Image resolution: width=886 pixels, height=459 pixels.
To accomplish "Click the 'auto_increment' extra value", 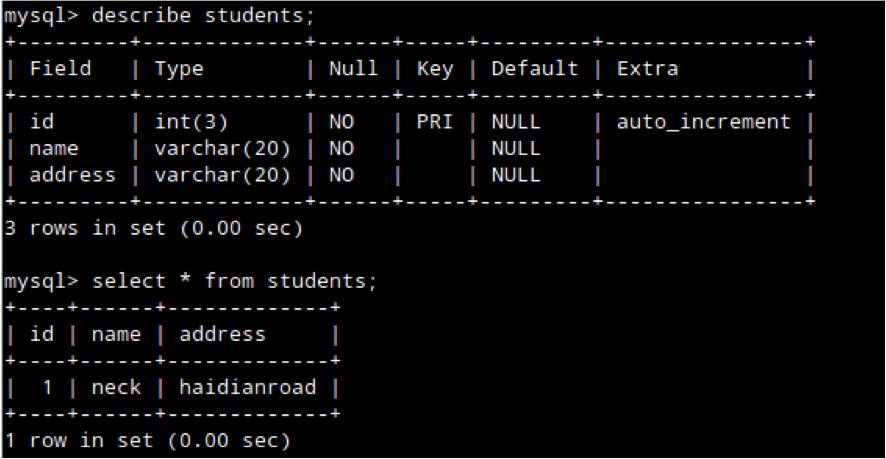I will (x=704, y=122).
